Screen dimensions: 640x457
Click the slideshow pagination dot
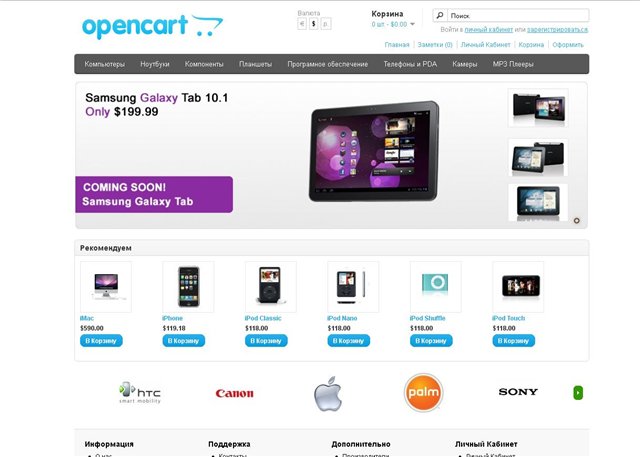pos(576,221)
